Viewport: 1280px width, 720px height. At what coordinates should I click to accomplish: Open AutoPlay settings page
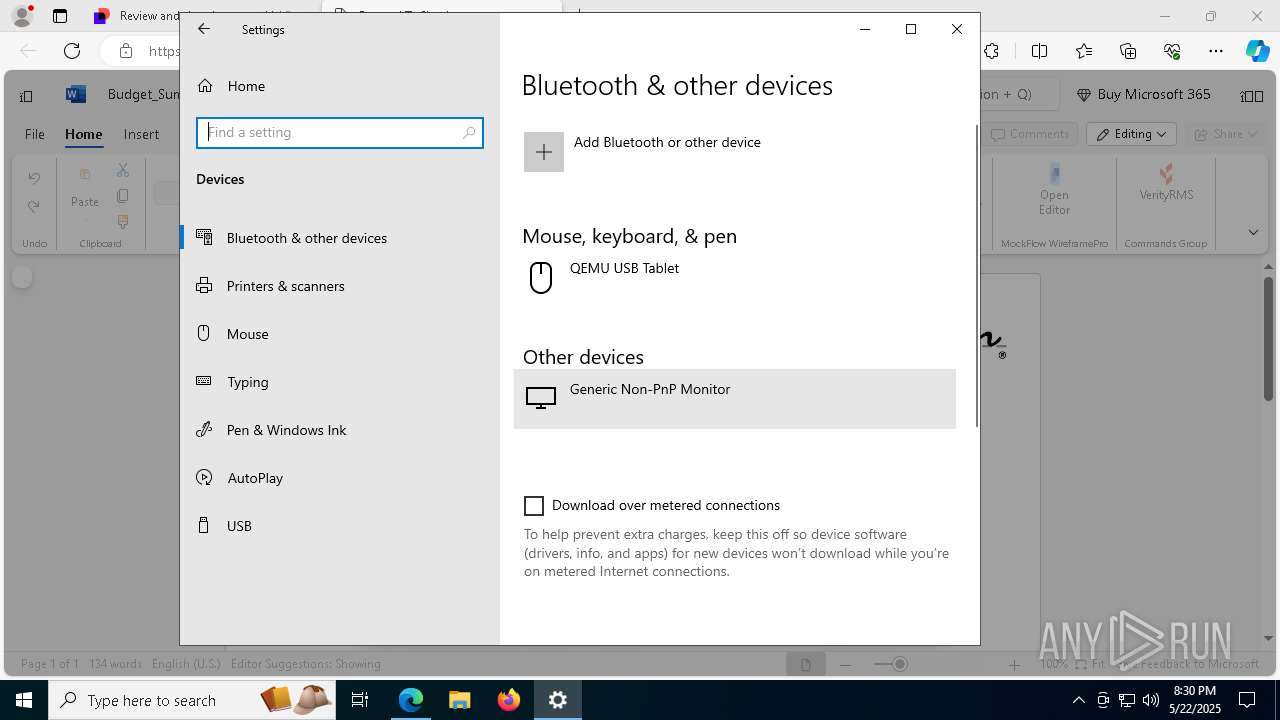point(340,478)
